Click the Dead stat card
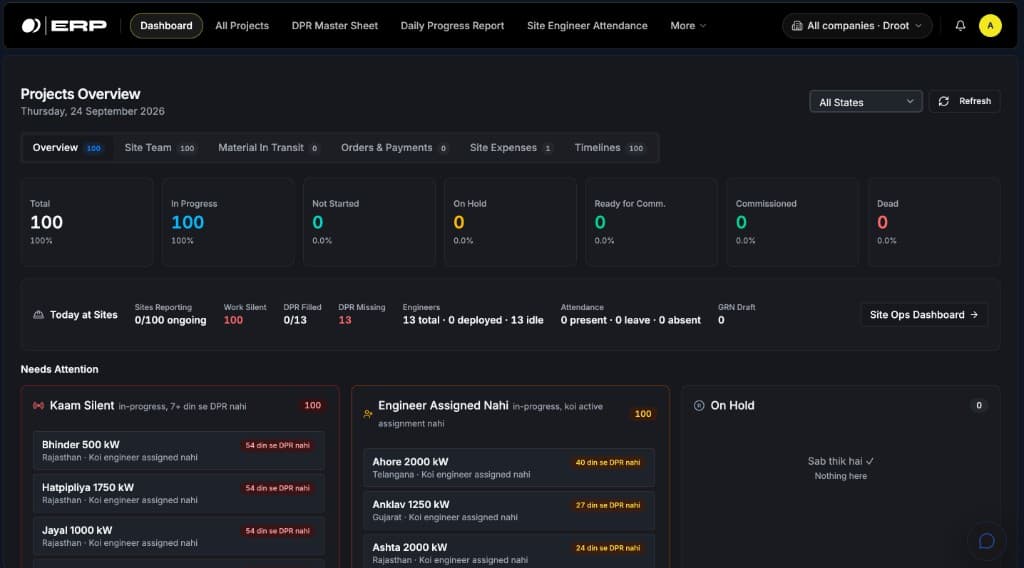1024x568 pixels. [934, 222]
